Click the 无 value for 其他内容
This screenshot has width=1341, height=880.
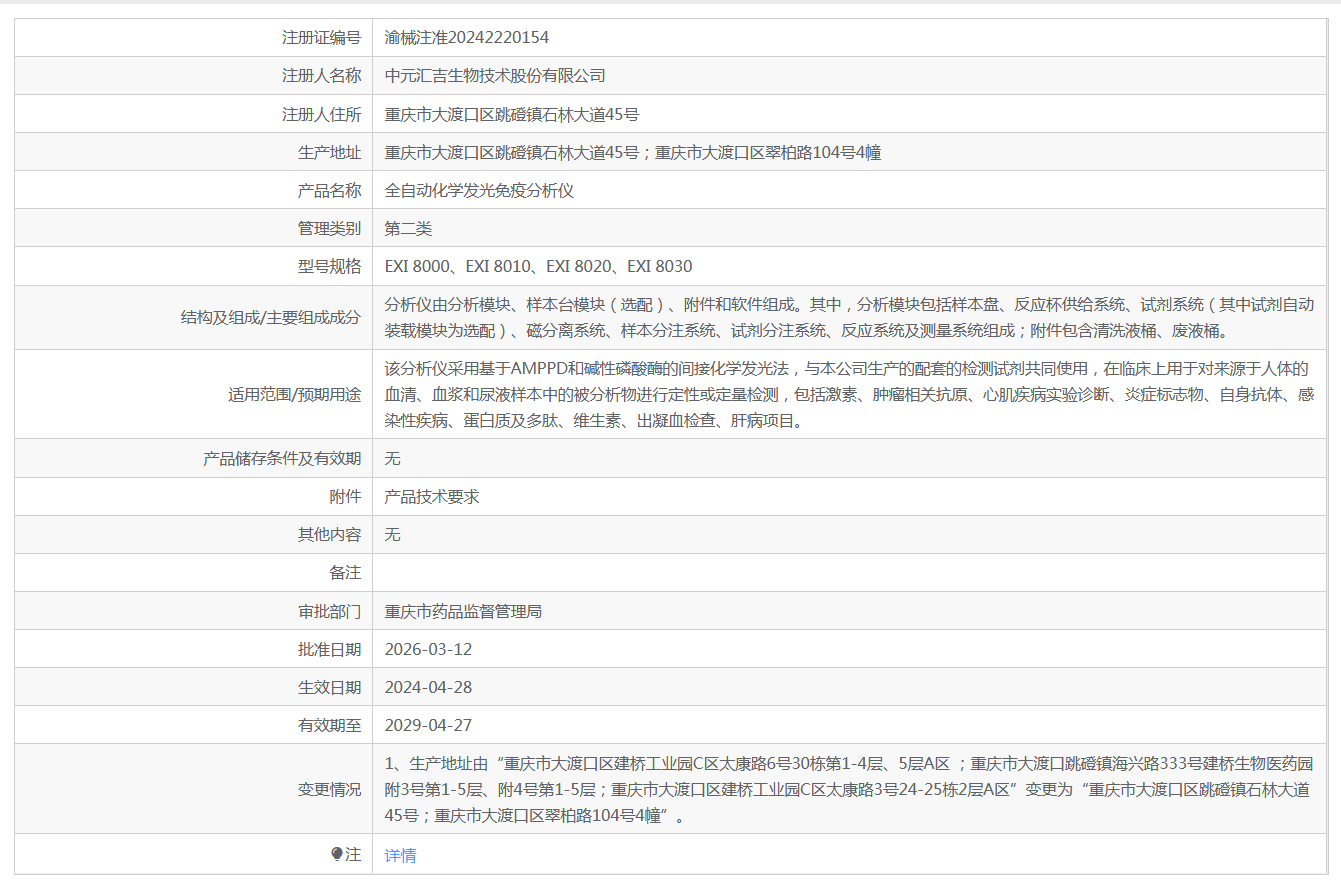pyautogui.click(x=393, y=534)
